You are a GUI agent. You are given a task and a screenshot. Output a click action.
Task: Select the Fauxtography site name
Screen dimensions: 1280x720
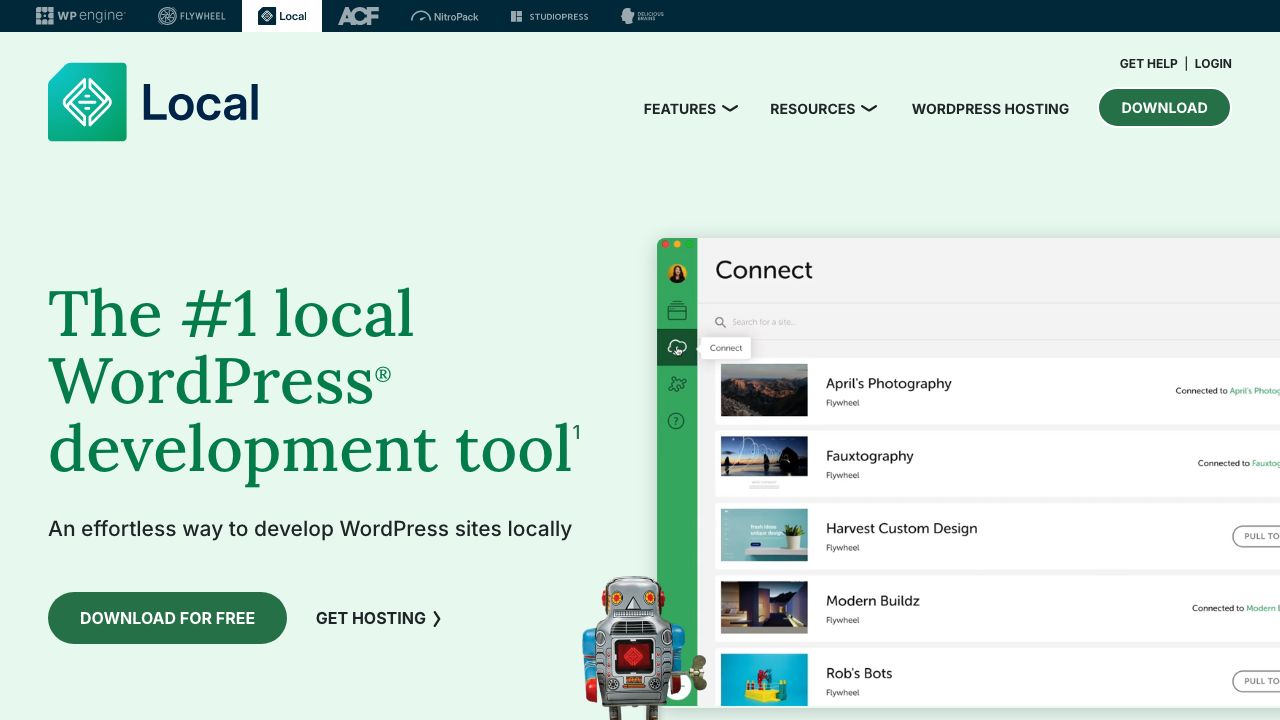click(869, 456)
